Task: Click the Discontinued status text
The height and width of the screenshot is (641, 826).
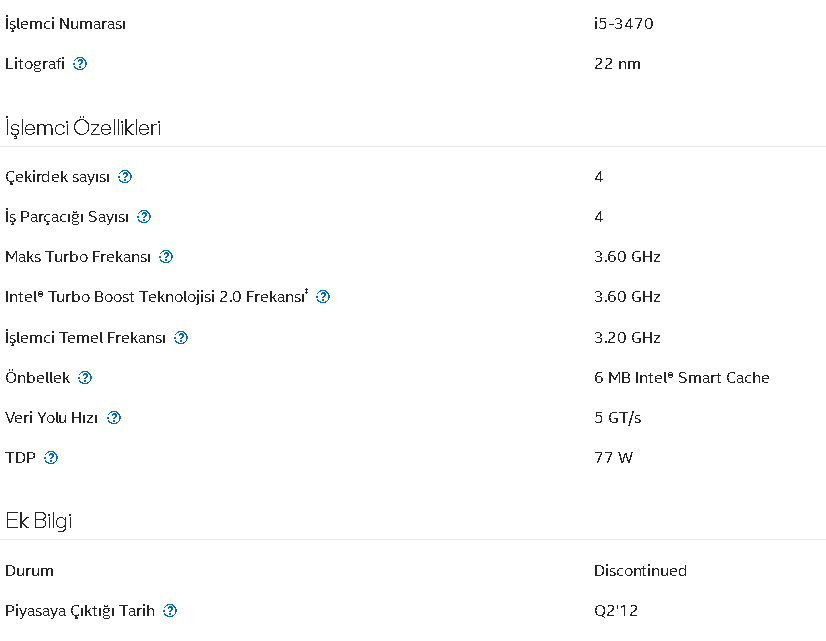Action: point(640,571)
